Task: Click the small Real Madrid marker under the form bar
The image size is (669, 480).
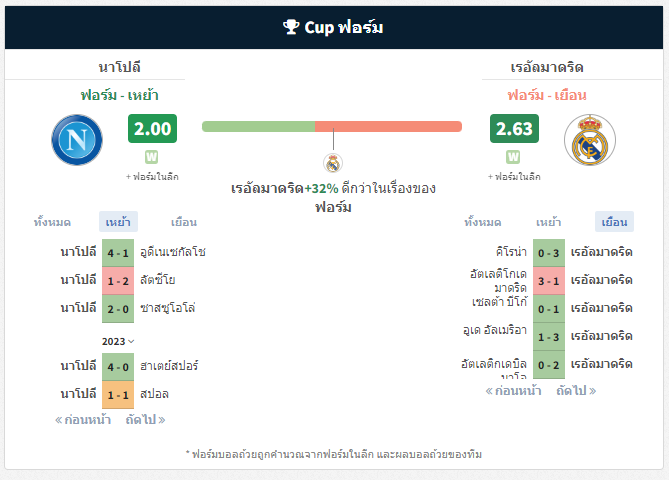Action: point(333,163)
